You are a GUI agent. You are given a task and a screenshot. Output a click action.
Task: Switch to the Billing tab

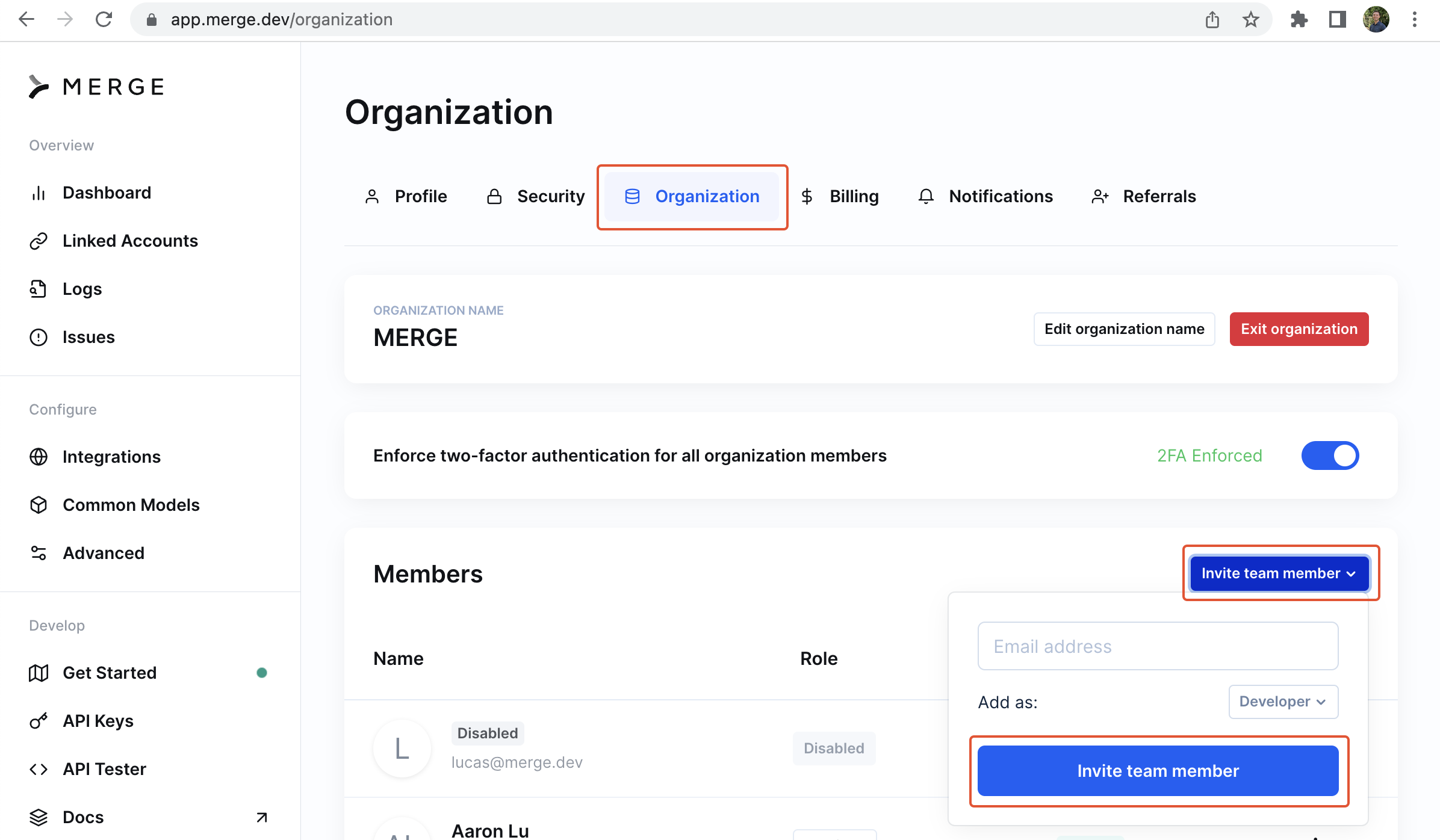pos(840,197)
